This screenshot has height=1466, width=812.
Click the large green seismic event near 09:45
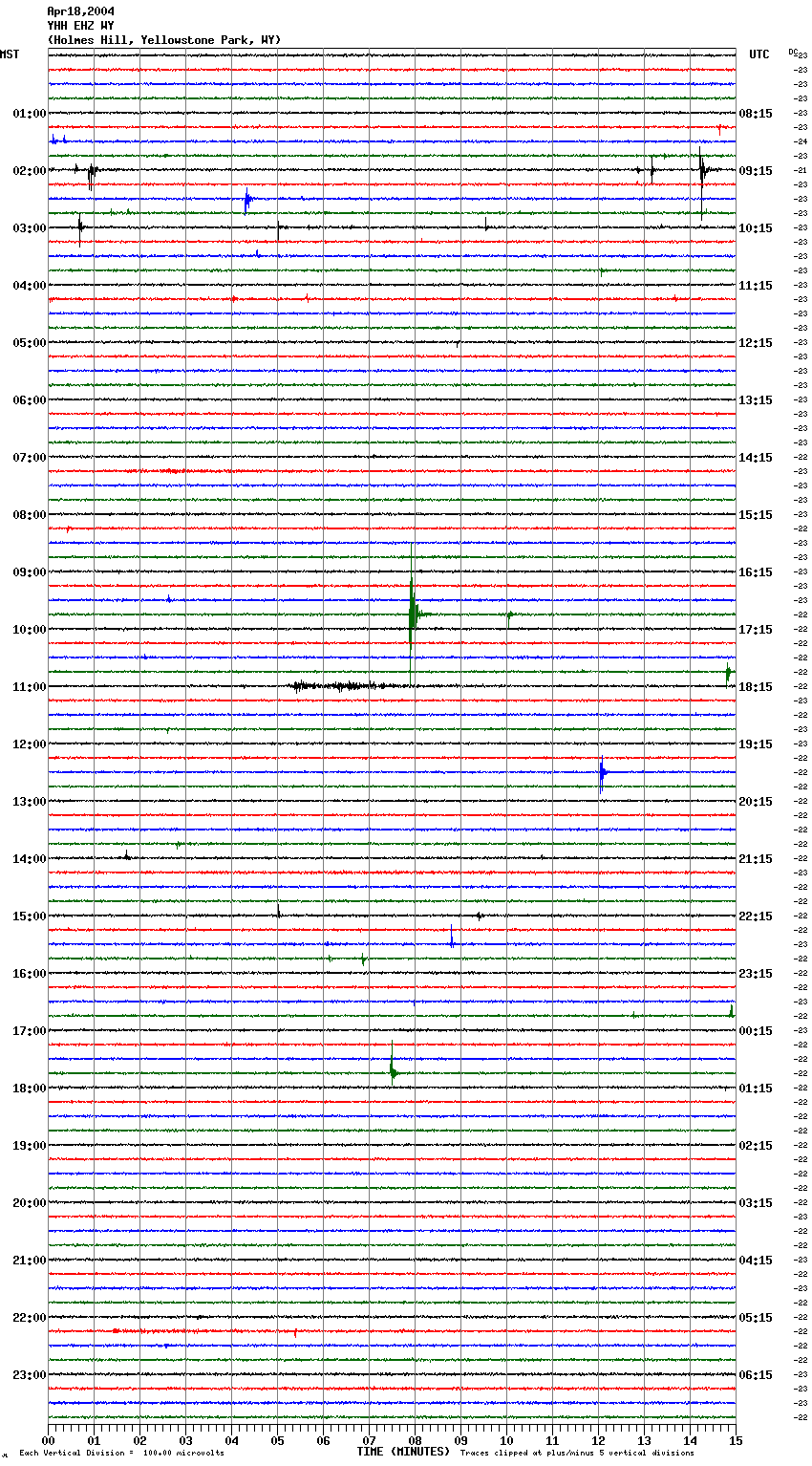click(x=413, y=614)
